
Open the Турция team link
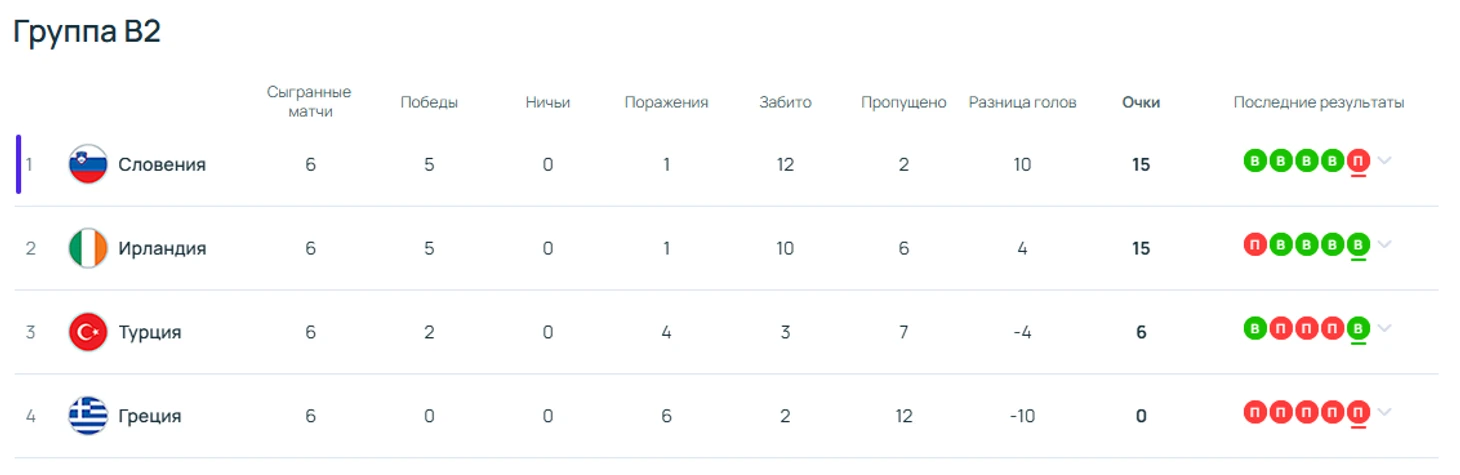coord(150,333)
